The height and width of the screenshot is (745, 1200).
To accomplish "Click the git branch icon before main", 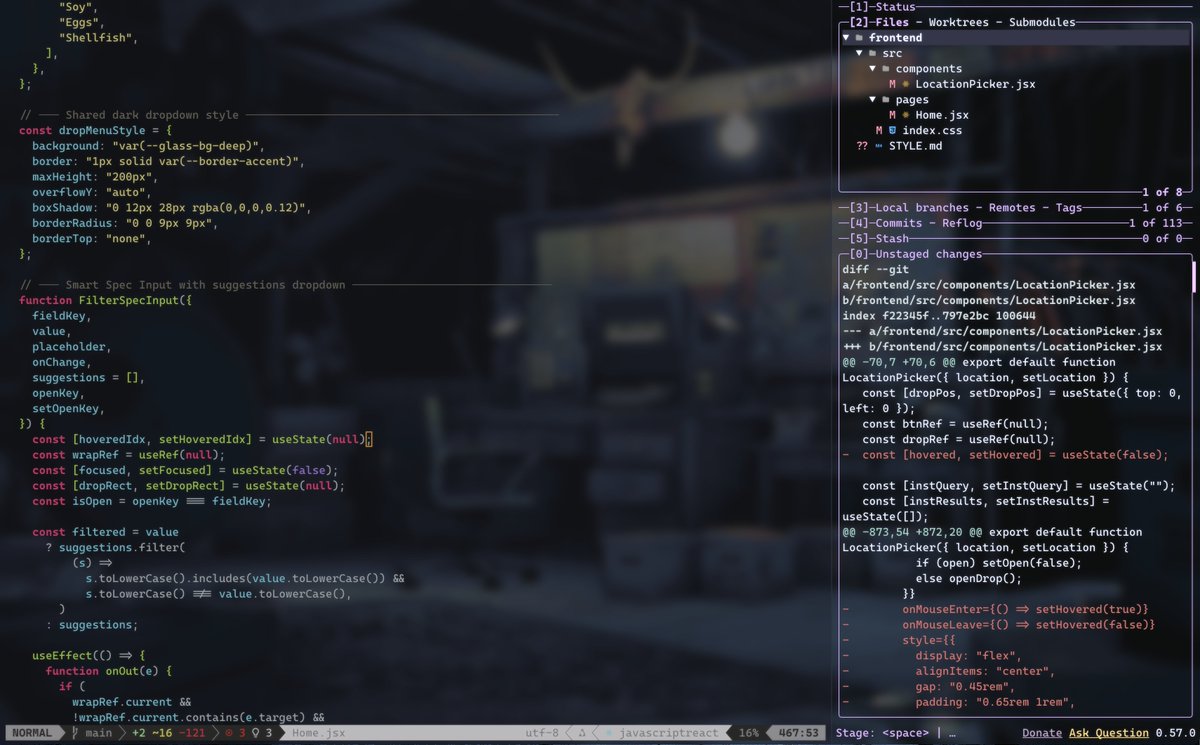I will [73, 733].
